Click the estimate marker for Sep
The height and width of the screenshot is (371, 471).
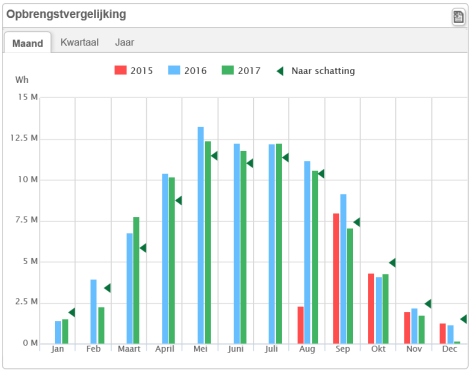357,222
